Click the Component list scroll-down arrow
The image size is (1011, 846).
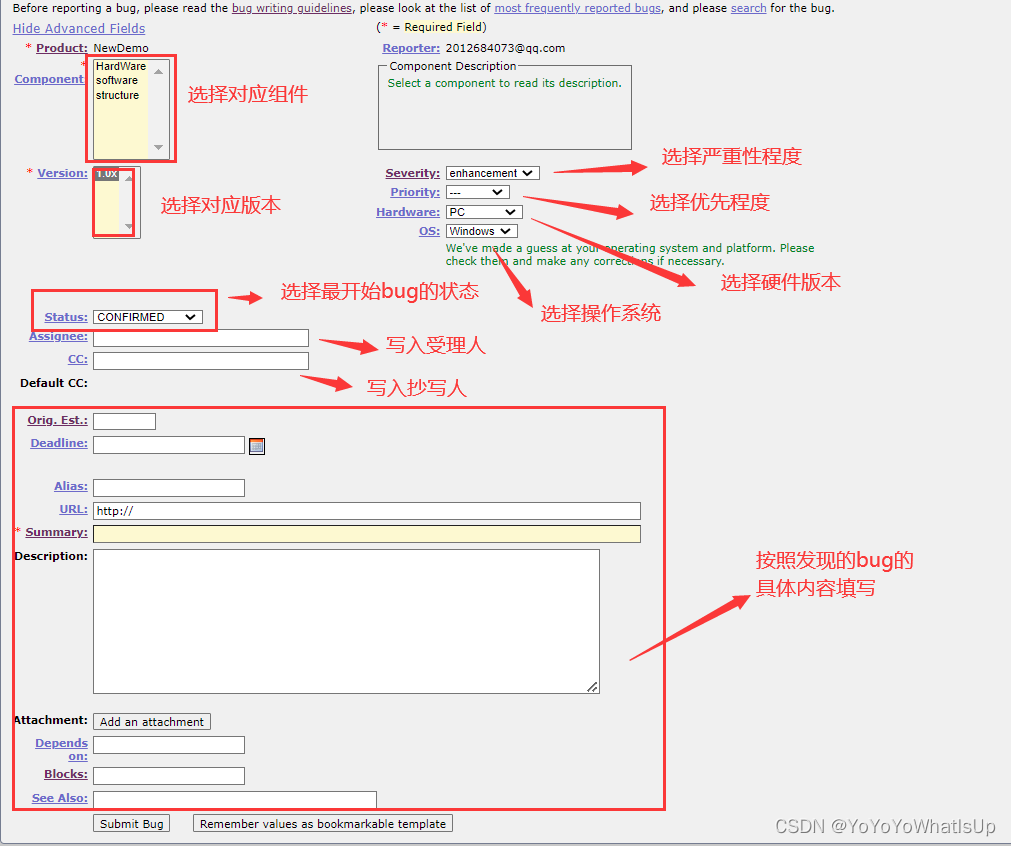(x=158, y=148)
